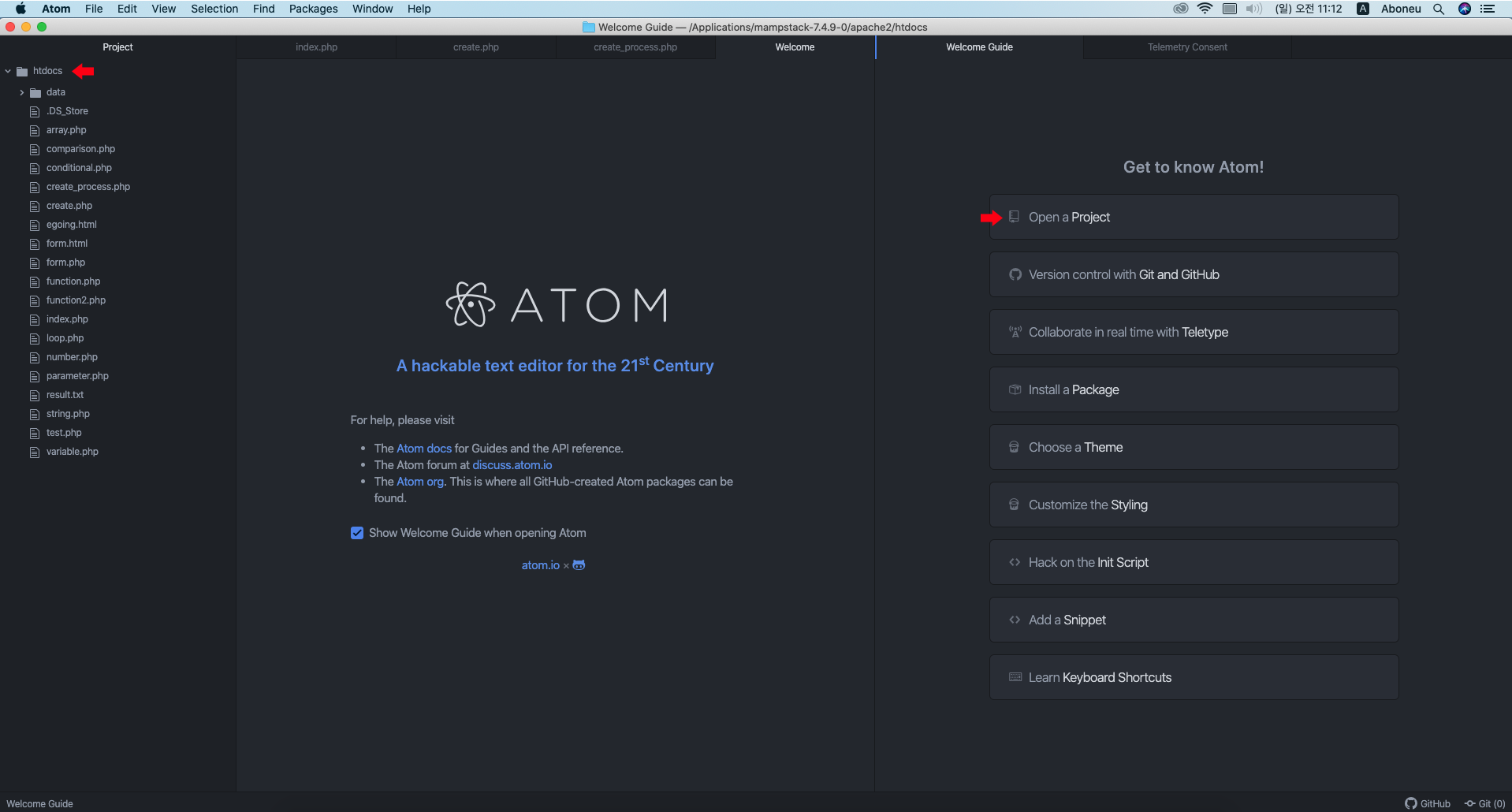The width and height of the screenshot is (1512, 812).
Task: Open egoing.html in the tree
Action: point(71,225)
